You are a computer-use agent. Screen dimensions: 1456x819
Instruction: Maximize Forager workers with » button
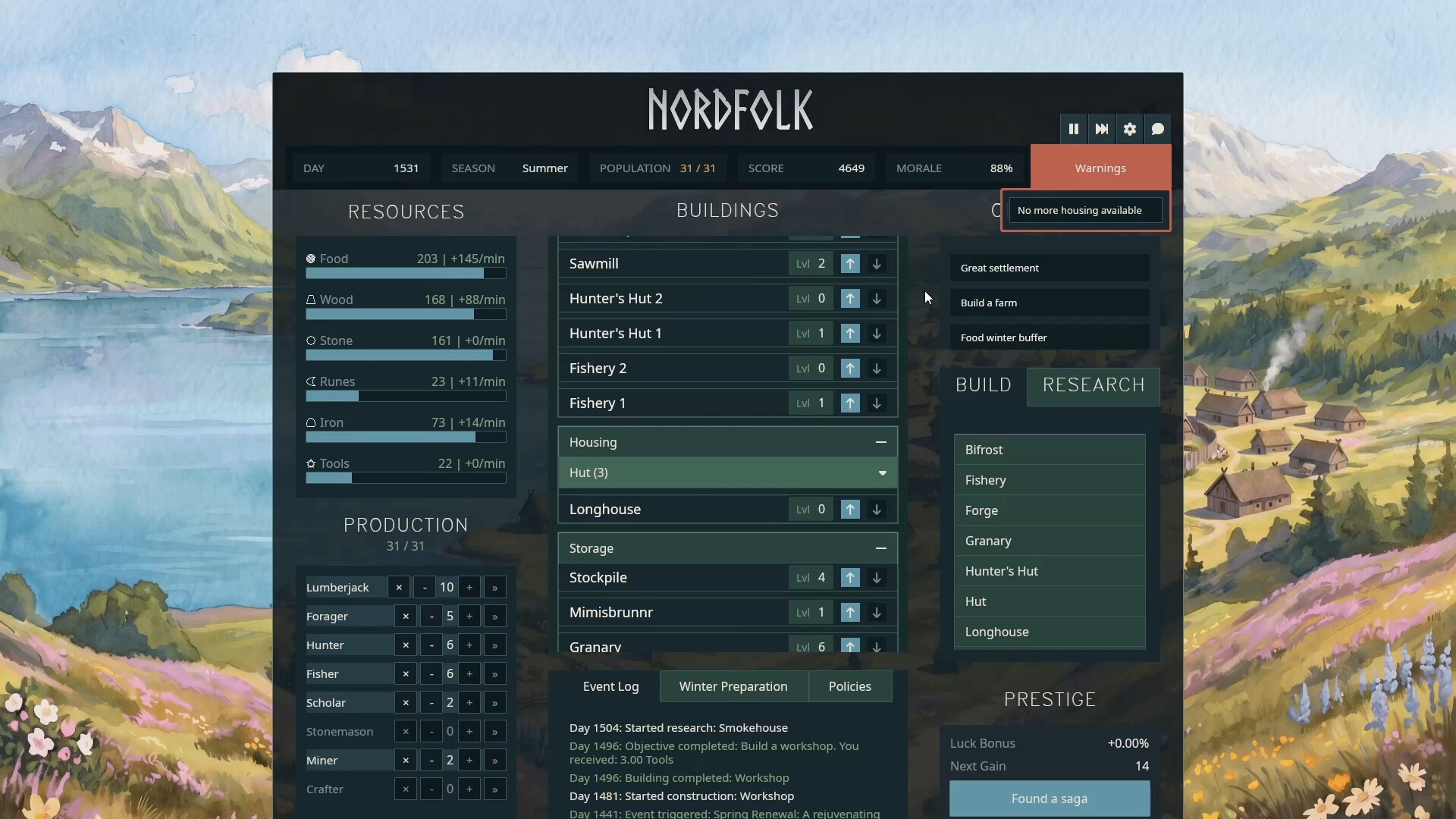click(495, 617)
